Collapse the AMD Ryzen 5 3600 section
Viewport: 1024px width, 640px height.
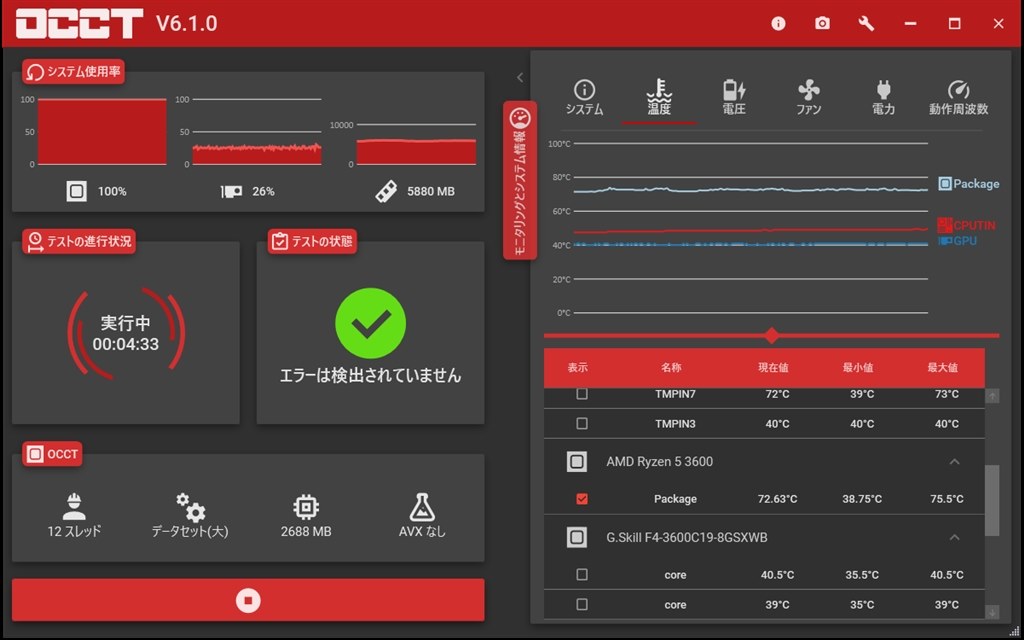tap(954, 462)
